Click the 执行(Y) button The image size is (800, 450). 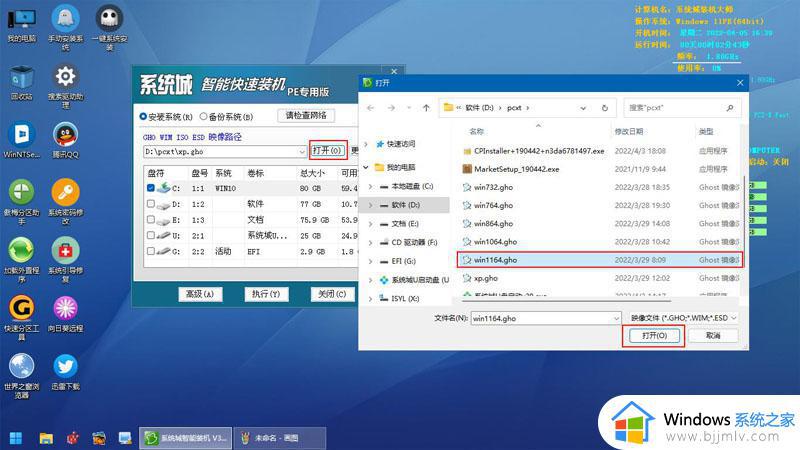[x=266, y=294]
